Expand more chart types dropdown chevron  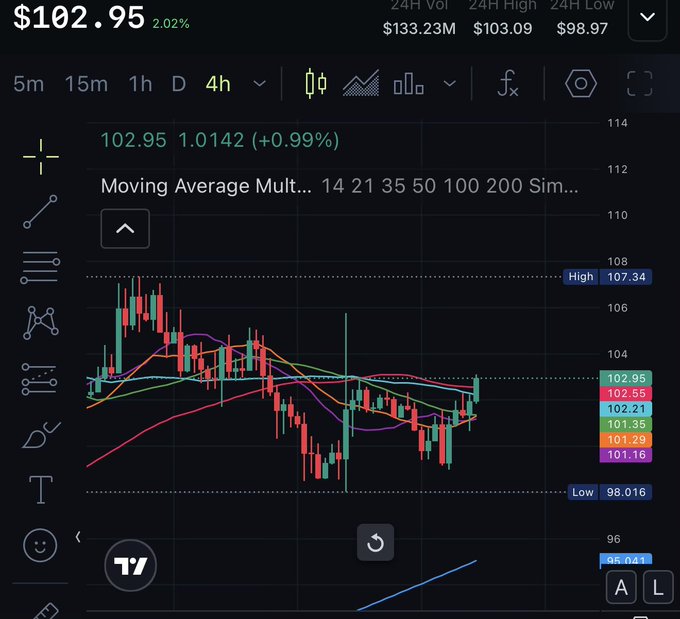click(450, 83)
